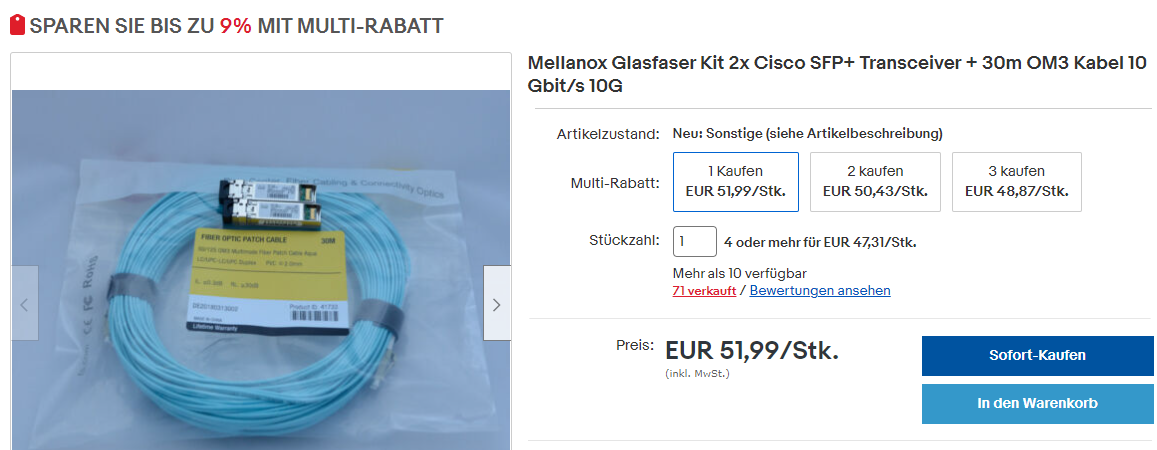Image resolution: width=1157 pixels, height=450 pixels.
Task: Click the red multi-discount tag icon
Action: (18, 25)
